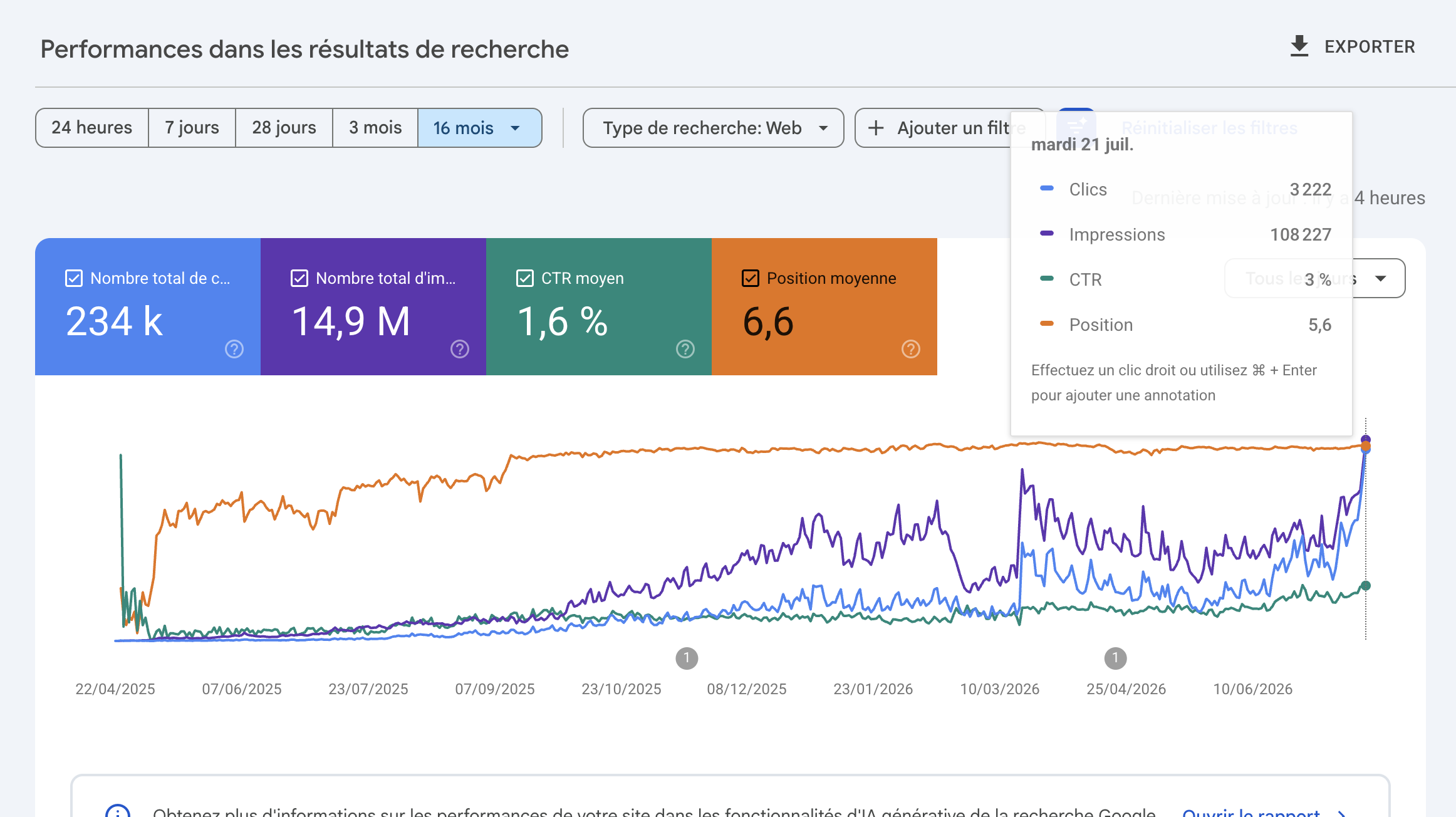This screenshot has width=1456, height=817.
Task: Click the 23/07/2025 axis date label
Action: pos(368,689)
